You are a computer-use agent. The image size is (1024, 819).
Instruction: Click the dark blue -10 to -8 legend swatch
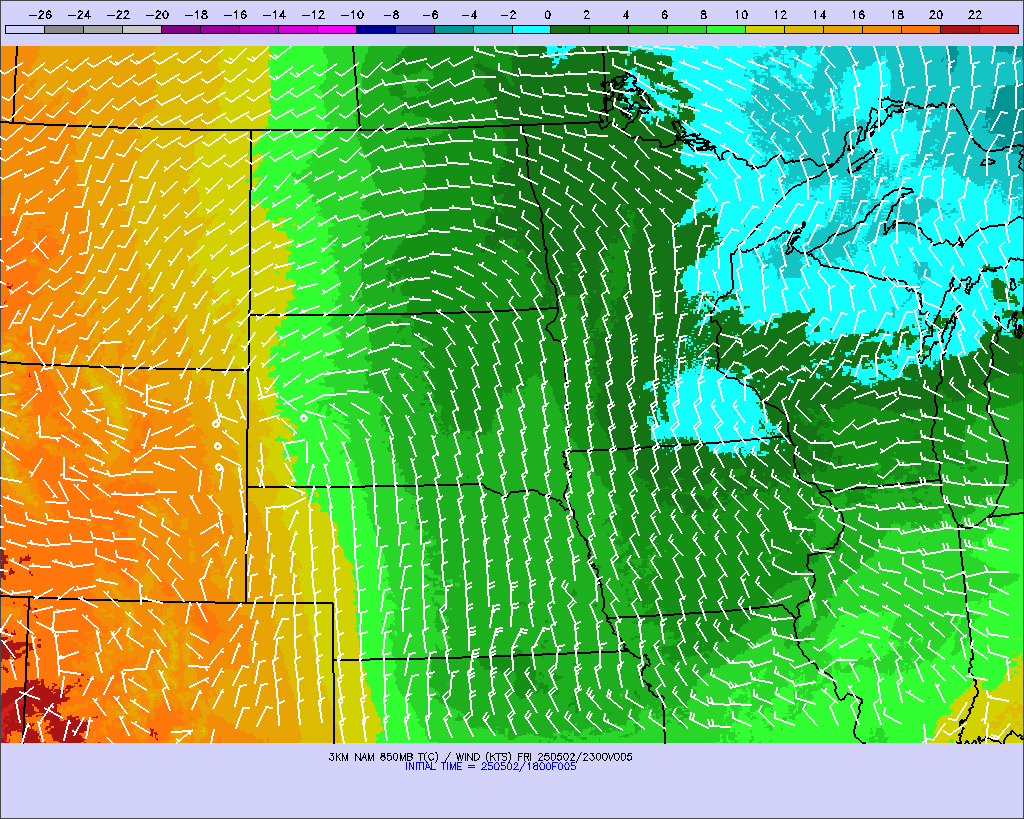tap(376, 29)
